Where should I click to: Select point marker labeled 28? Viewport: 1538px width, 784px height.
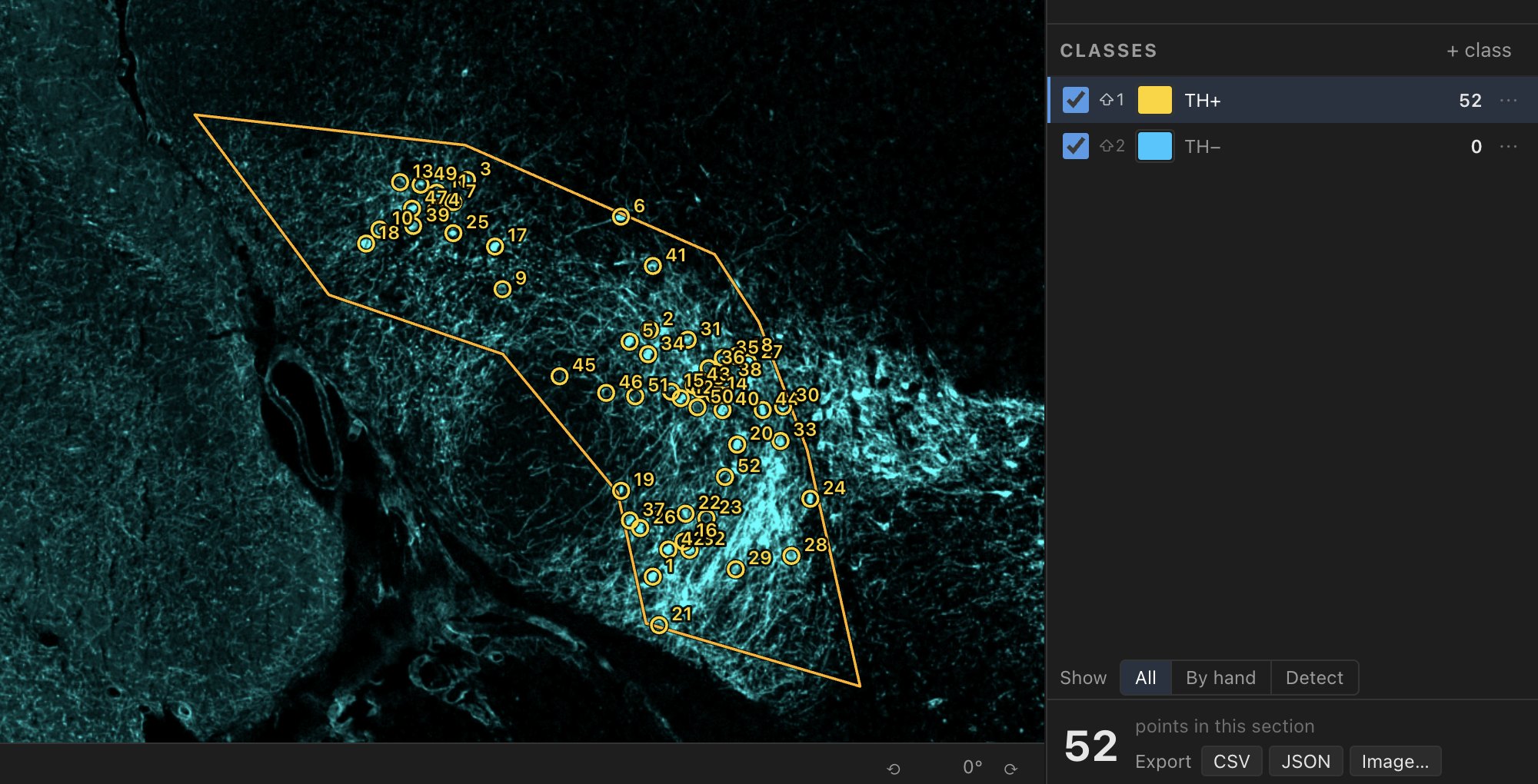click(x=791, y=556)
